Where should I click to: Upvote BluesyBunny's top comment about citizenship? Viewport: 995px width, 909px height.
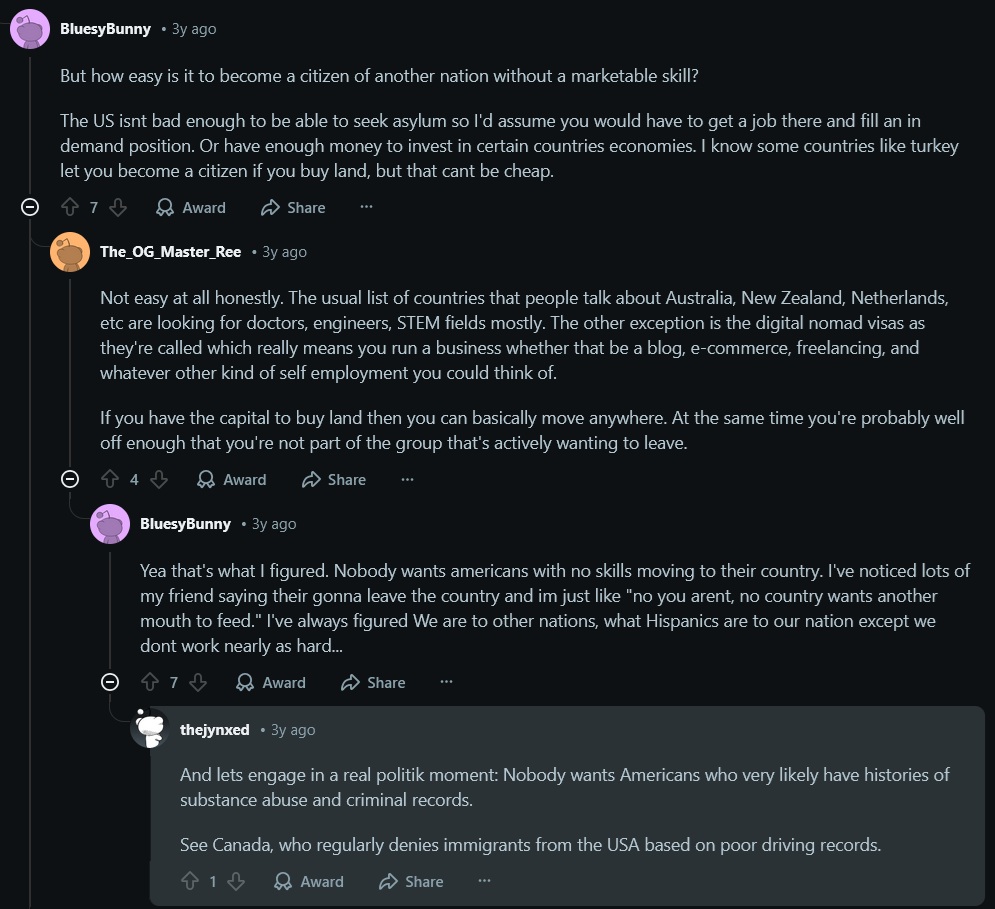tap(70, 207)
